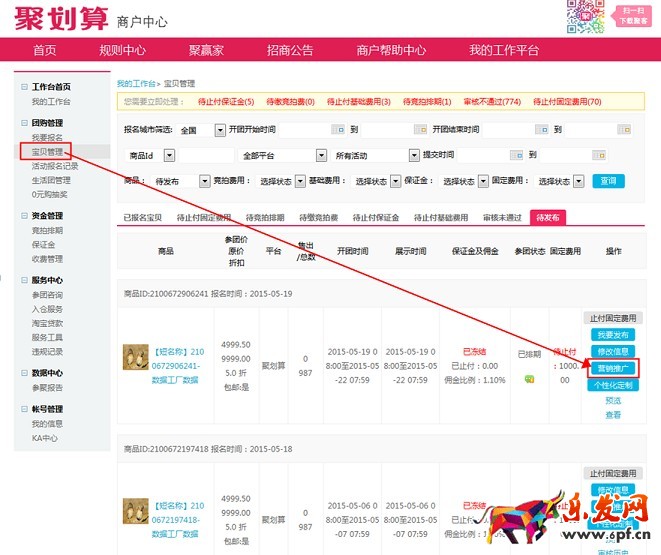
Task: Open thumbnail of product 2100672906241
Action: click(136, 358)
